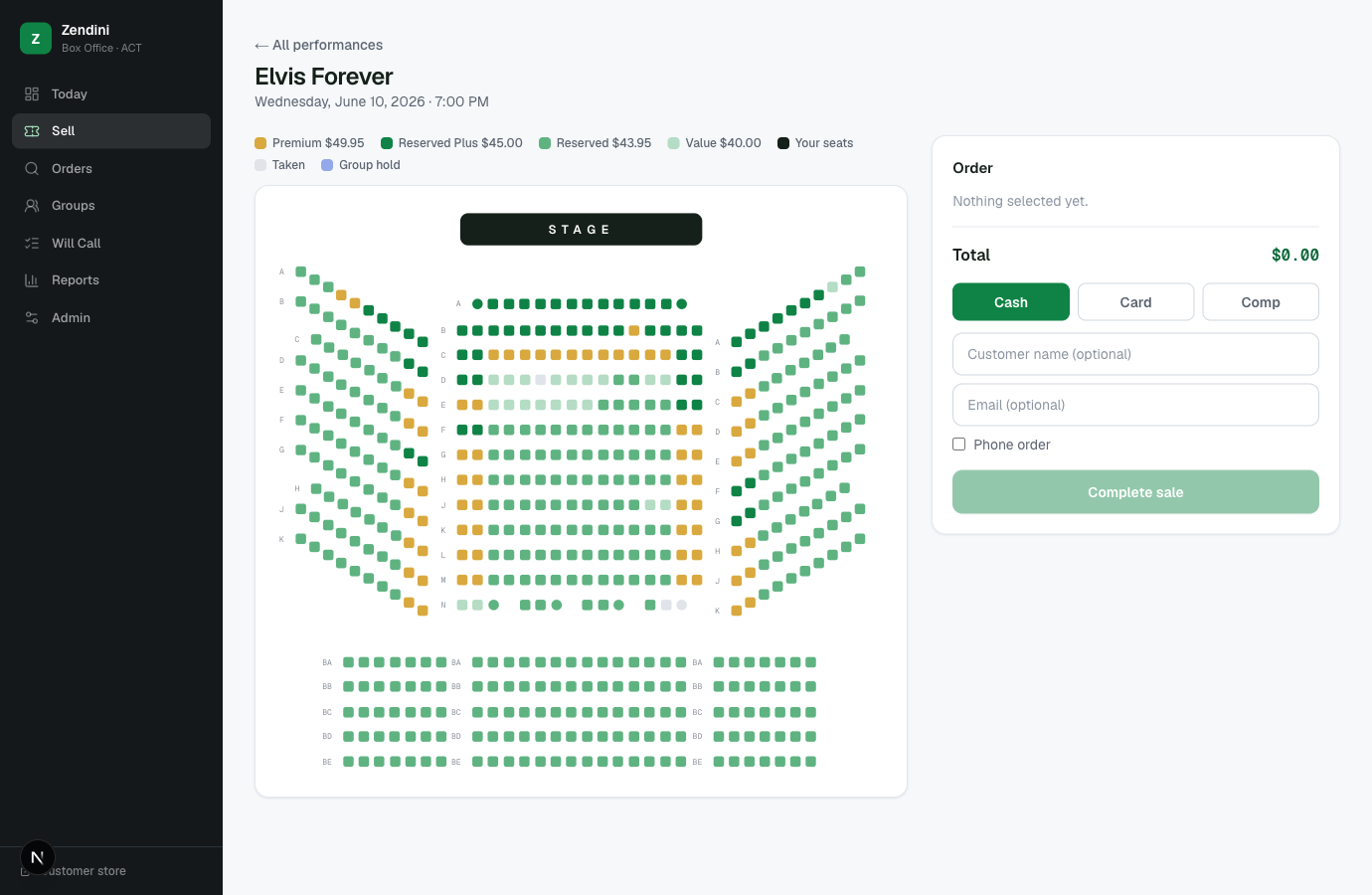Choose Cash payment method
The image size is (1372, 895).
[x=1011, y=302]
